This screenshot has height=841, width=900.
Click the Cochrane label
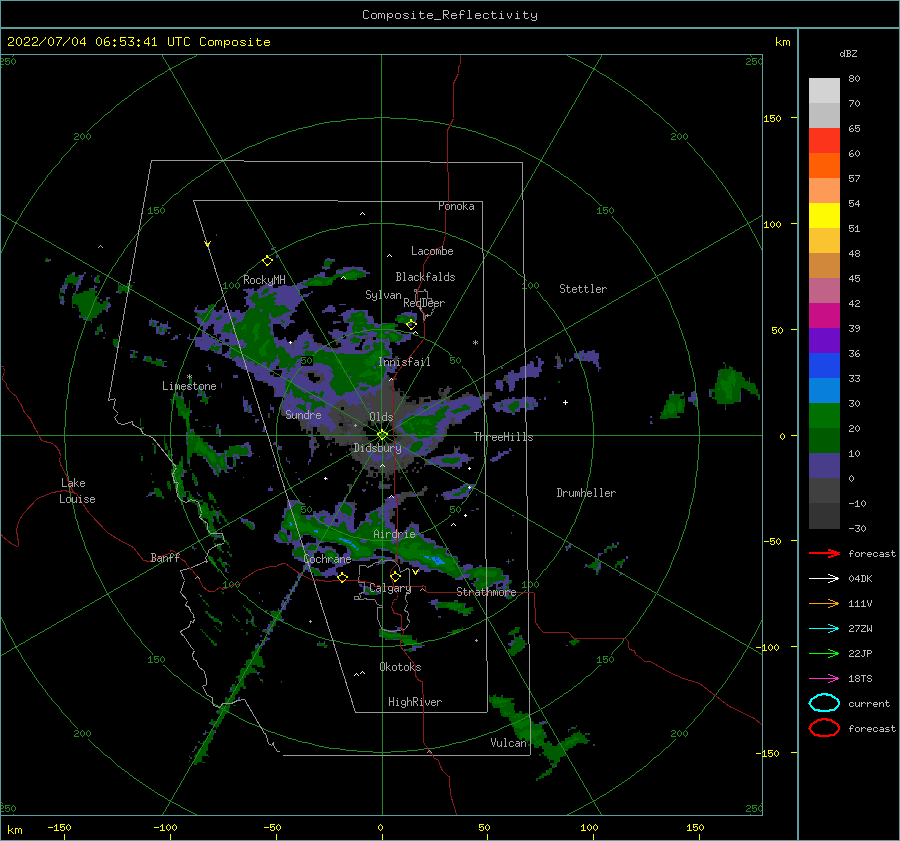click(x=327, y=559)
